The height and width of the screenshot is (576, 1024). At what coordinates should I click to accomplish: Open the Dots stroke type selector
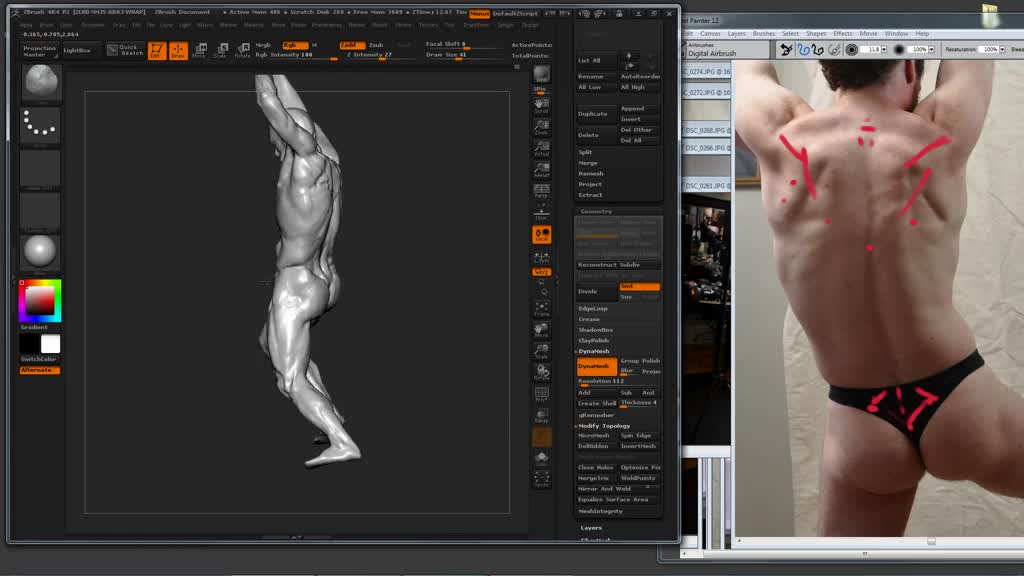pos(40,125)
